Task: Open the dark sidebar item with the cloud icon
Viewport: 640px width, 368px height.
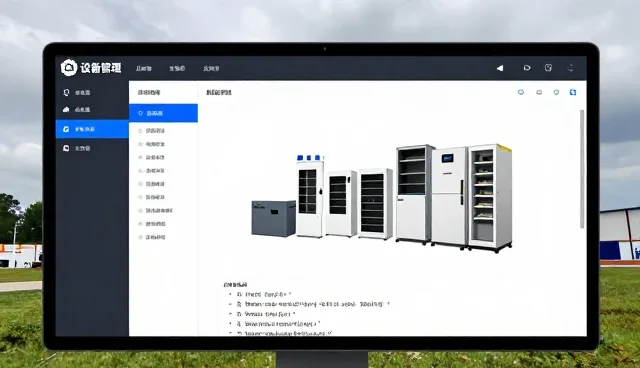Action: coord(92,110)
